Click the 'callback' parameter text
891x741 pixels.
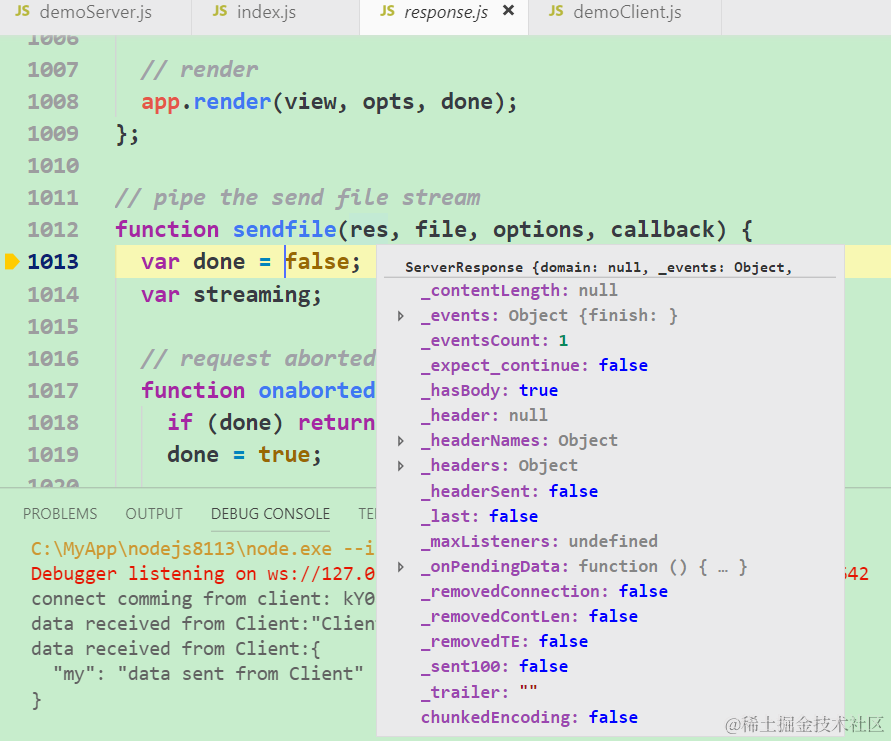[x=663, y=230]
